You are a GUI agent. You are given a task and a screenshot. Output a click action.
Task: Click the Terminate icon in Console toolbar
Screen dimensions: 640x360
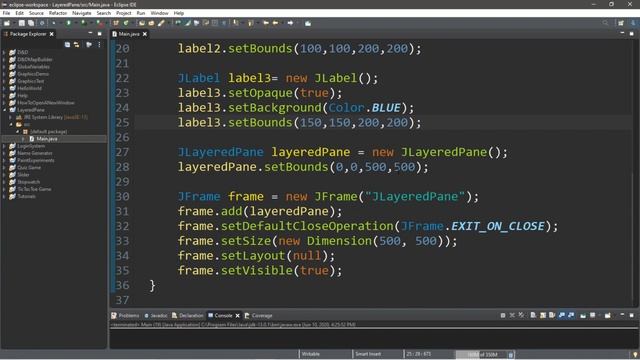[503, 315]
